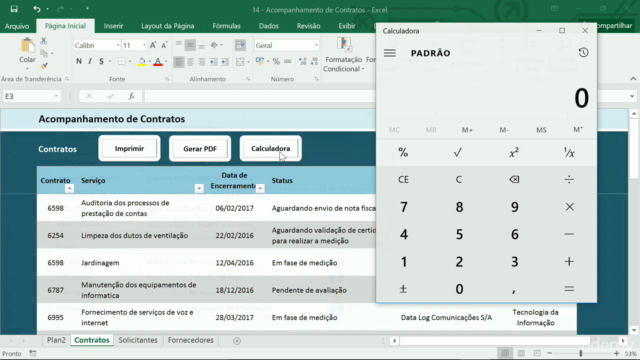
Task: Click calculator M+ memory add
Action: click(467, 130)
